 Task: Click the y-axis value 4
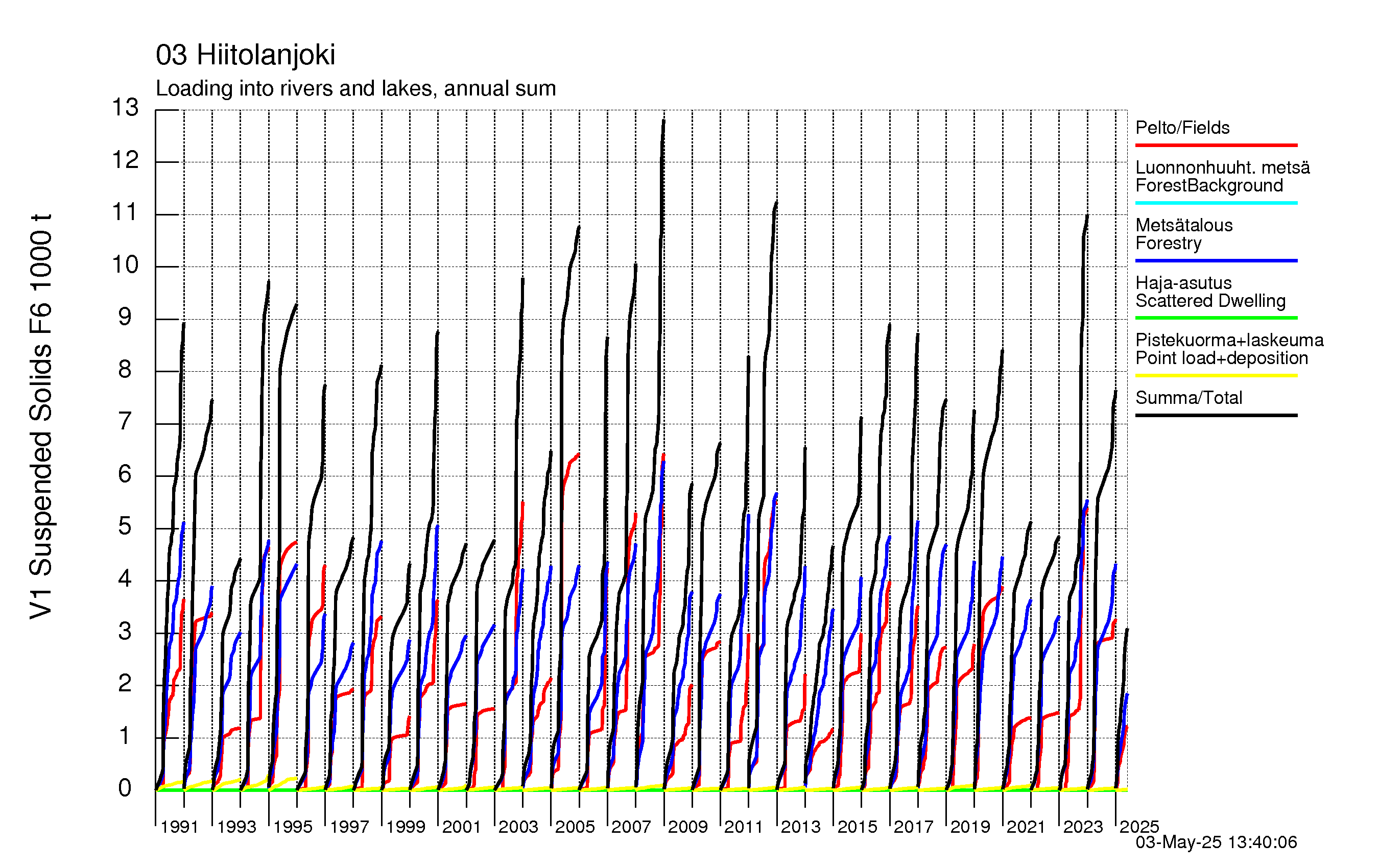pyautogui.click(x=125, y=579)
